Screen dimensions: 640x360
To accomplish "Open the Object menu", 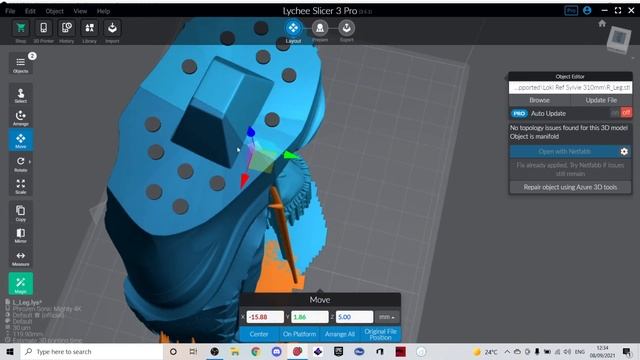I will (54, 11).
